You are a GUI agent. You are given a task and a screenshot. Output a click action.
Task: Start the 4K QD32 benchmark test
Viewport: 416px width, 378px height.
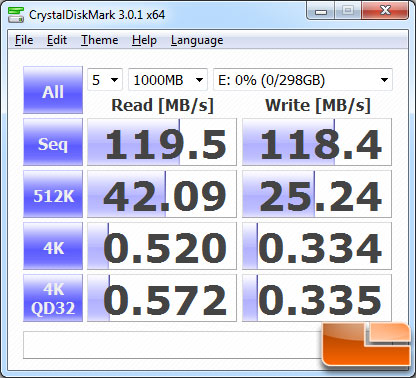(53, 298)
